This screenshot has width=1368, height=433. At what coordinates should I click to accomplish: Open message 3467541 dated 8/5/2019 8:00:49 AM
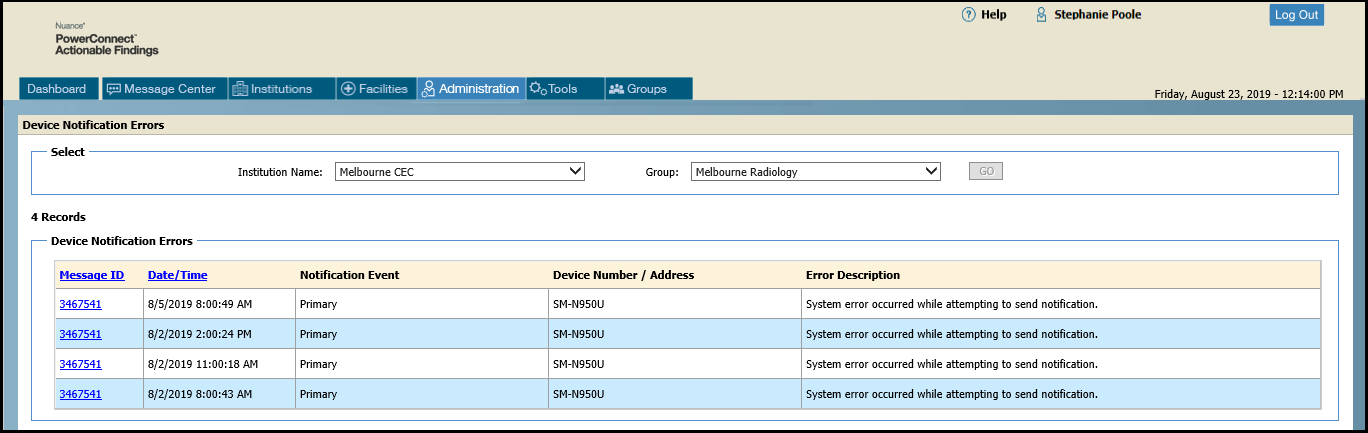tap(80, 304)
